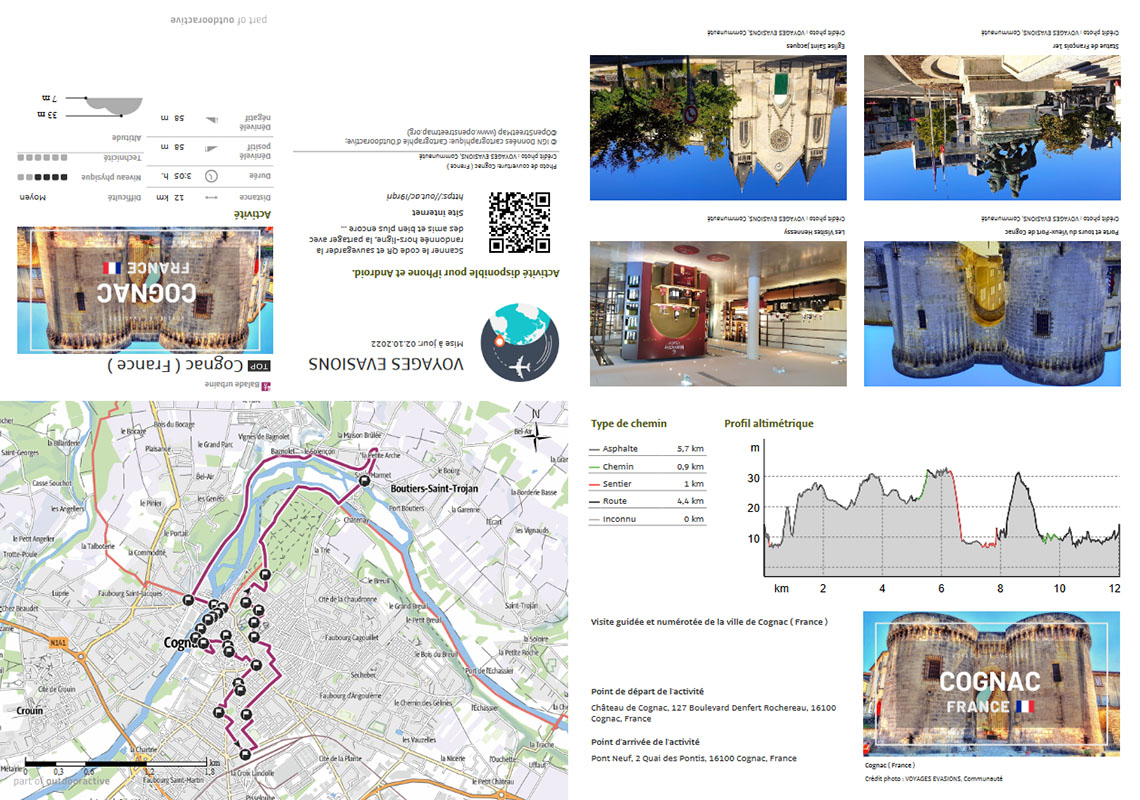Click the 'Sentier' legend row label
Viewport: 1140px width, 800px height.
click(617, 484)
